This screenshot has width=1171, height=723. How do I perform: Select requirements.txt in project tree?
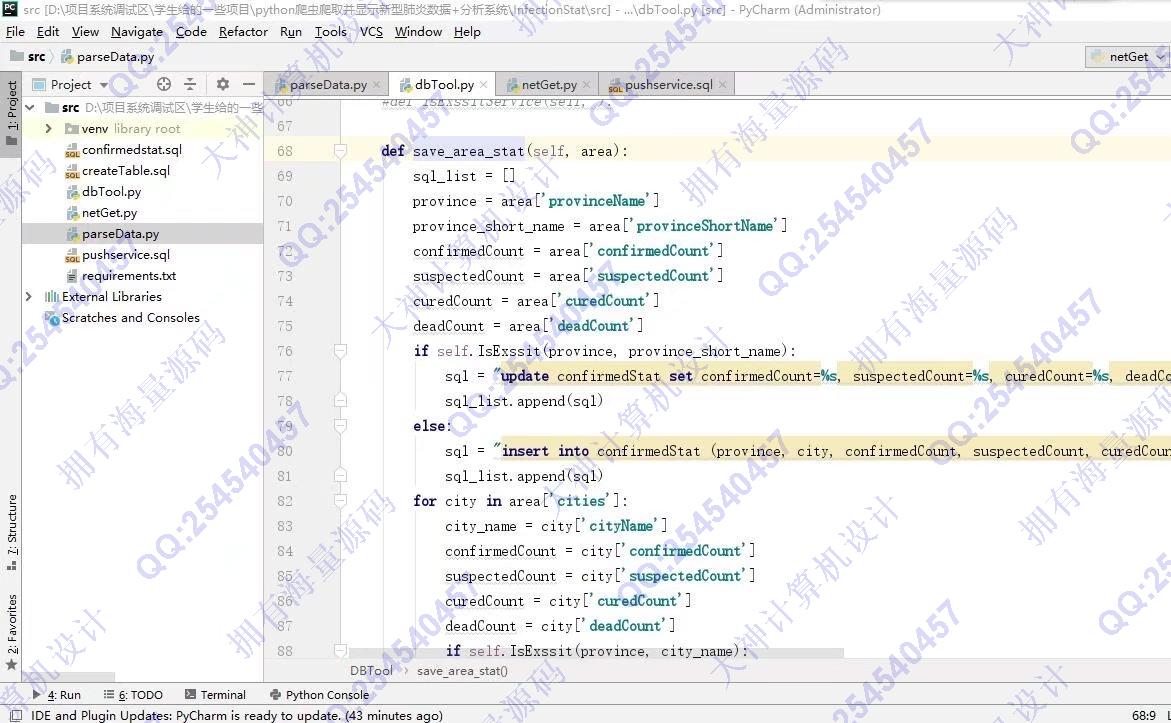pyautogui.click(x=128, y=276)
